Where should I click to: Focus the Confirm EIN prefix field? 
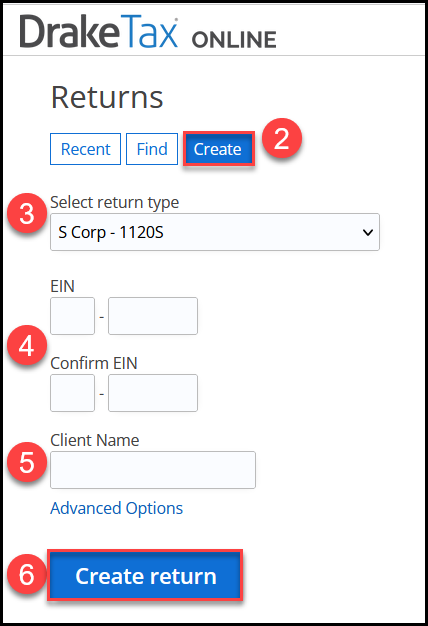(72, 393)
